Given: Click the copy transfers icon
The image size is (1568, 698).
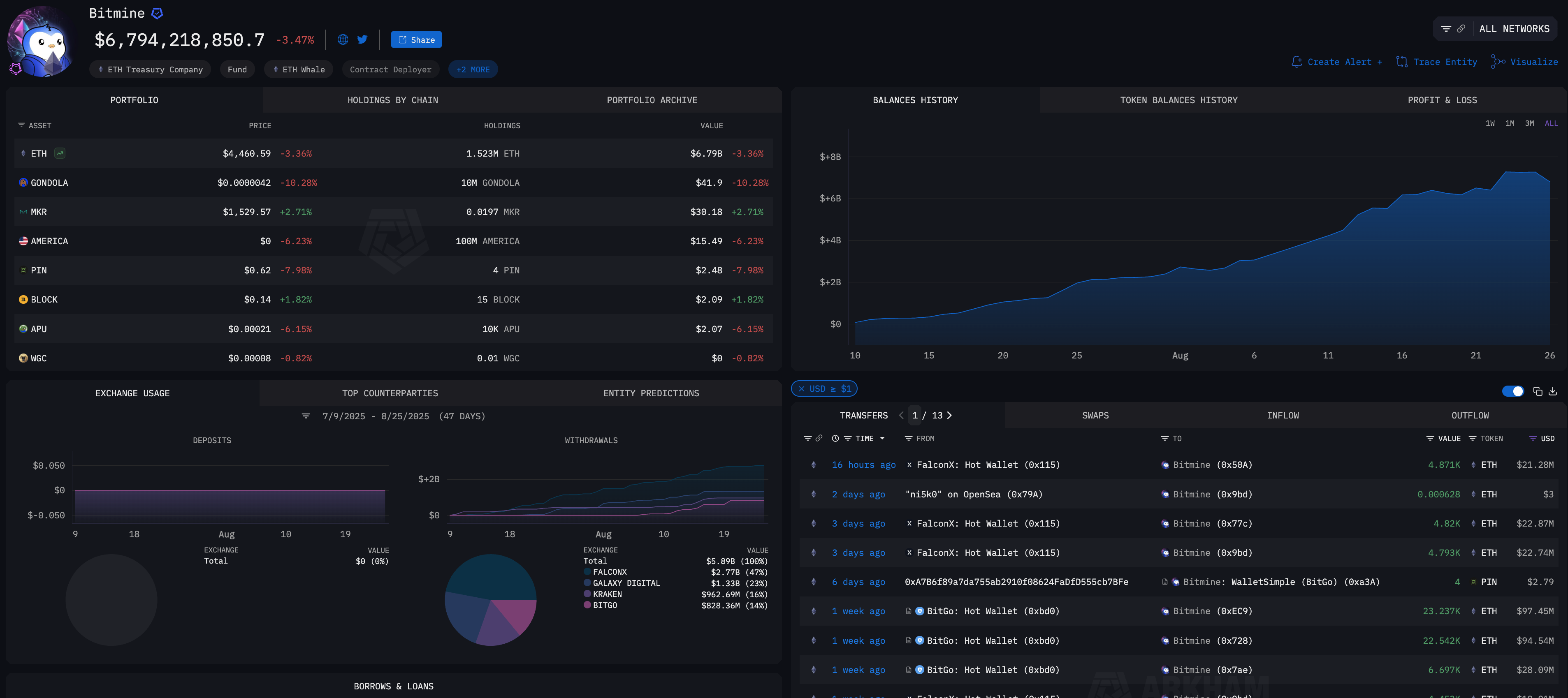Looking at the screenshot, I should click(1538, 391).
